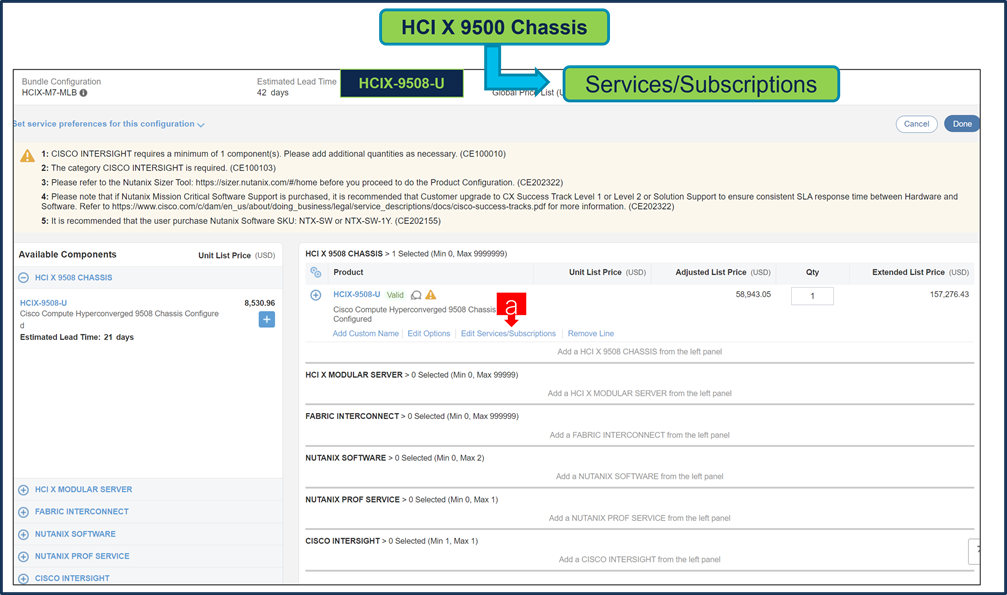Click Extended List Price column header
This screenshot has width=1007, height=595.
[x=920, y=272]
